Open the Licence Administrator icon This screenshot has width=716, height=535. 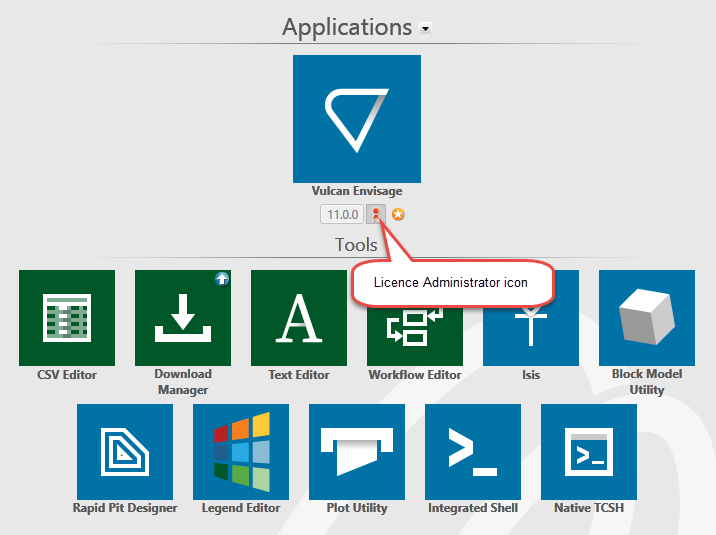coord(376,214)
